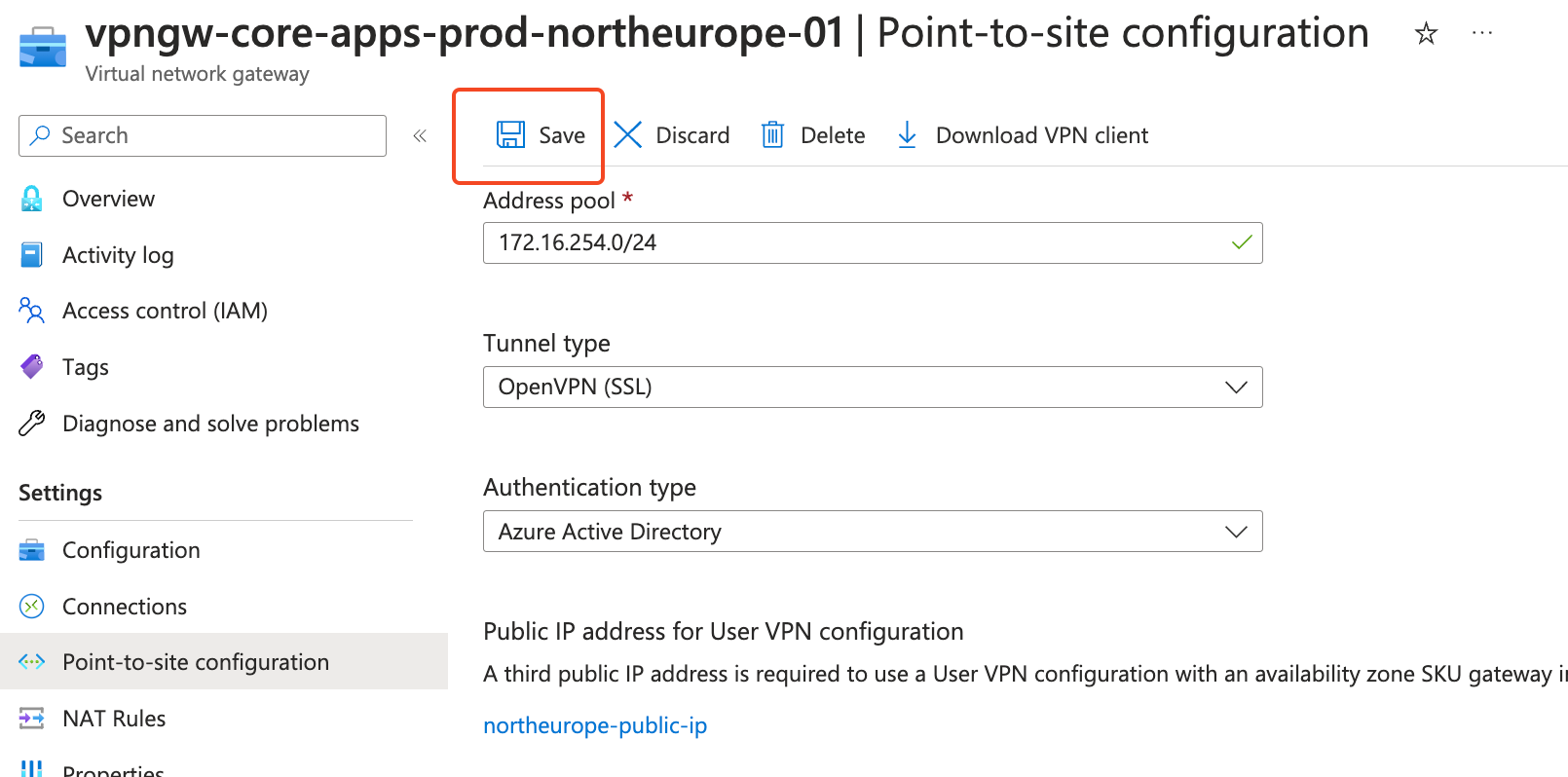
Task: Favorite this page with the star icon
Action: pyautogui.click(x=1426, y=34)
